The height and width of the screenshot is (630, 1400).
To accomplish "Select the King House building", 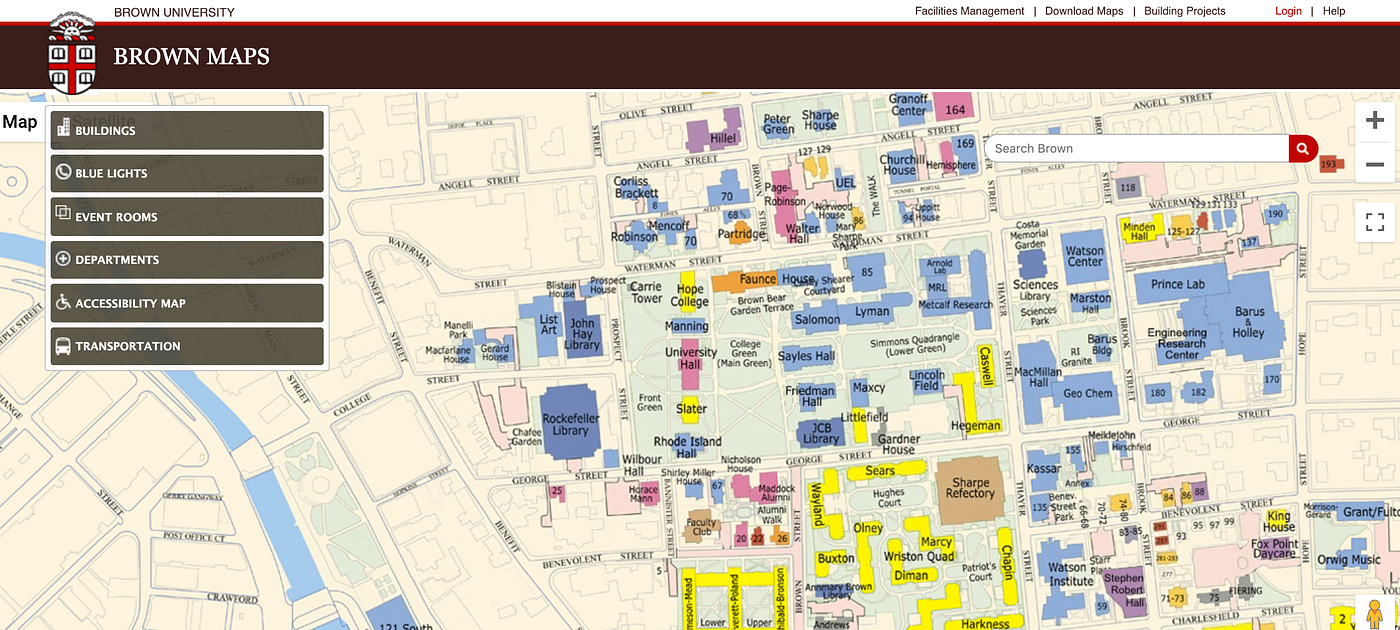I will 1278,522.
